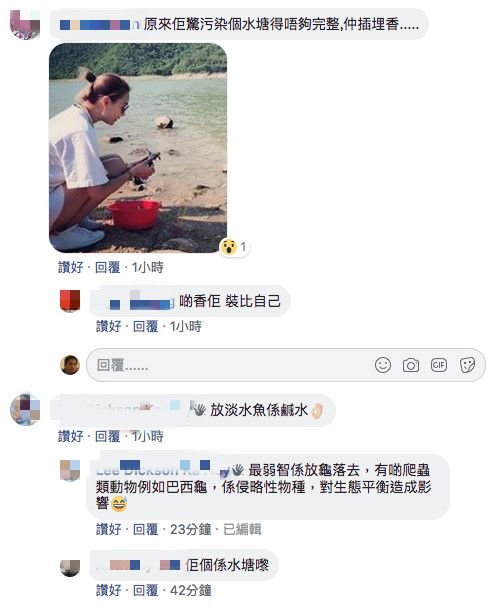View edit history via 已編輯 link
Image resolution: width=497 pixels, height=610 pixels.
coord(242,529)
